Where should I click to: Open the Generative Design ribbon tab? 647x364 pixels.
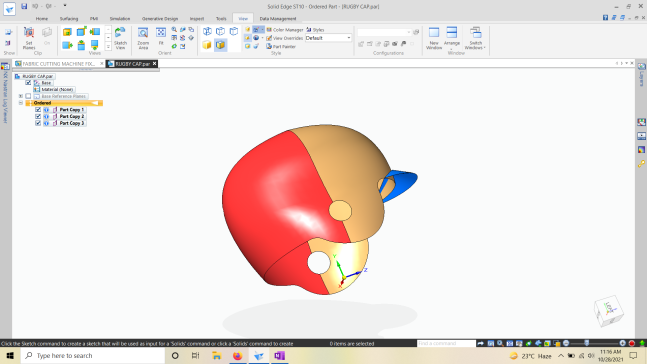pos(160,19)
